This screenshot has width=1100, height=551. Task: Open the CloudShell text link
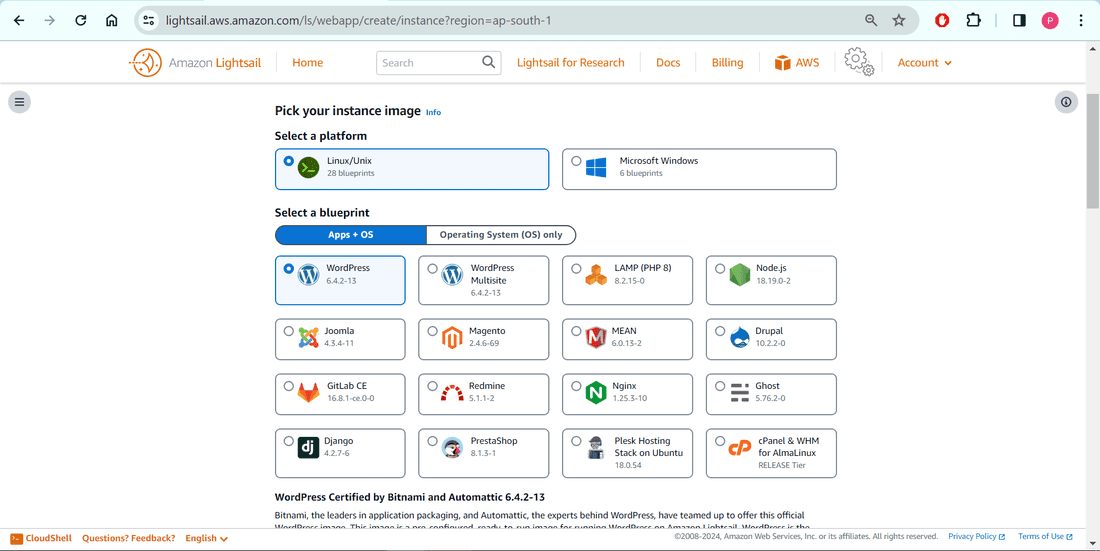[x=48, y=538]
